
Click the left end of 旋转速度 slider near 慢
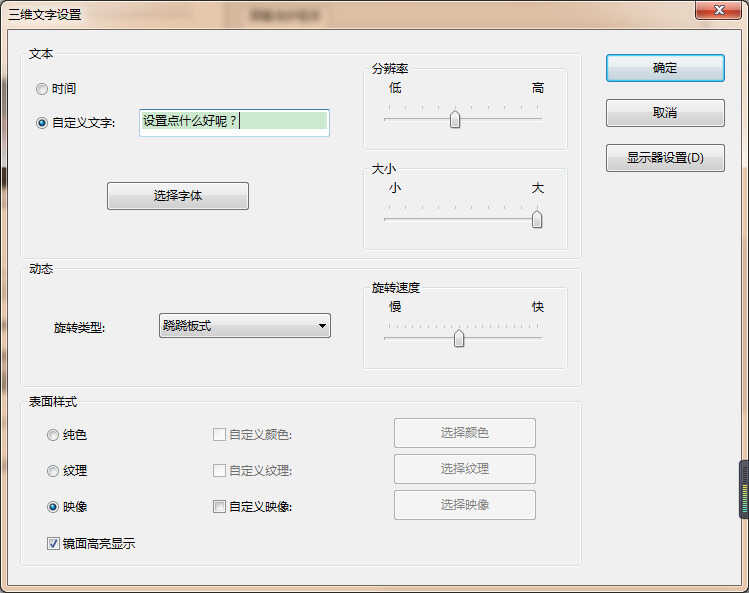387,338
